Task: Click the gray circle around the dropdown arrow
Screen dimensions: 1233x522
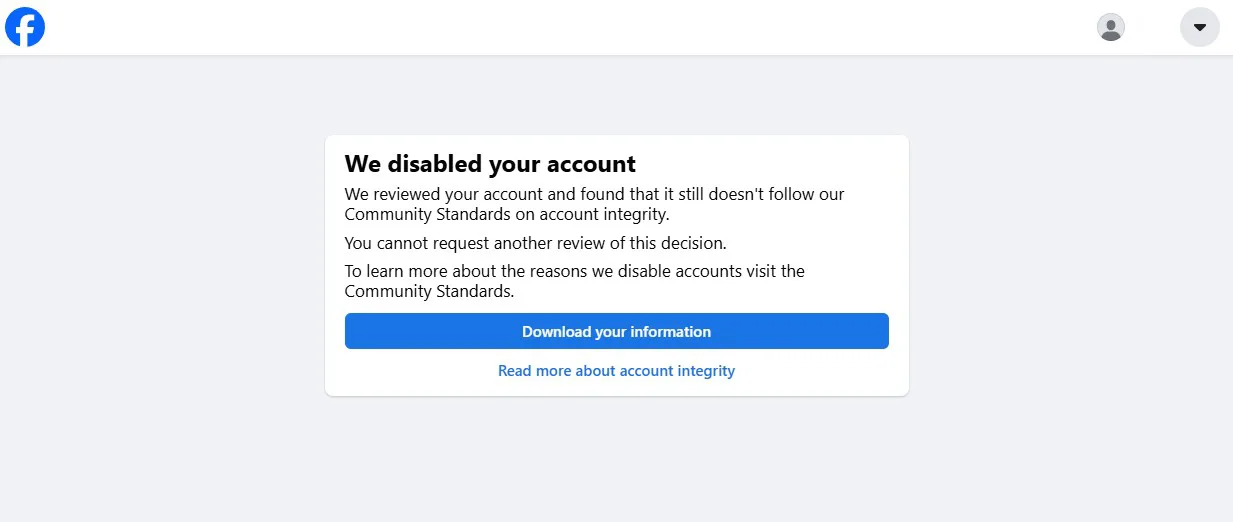Action: coord(1200,27)
